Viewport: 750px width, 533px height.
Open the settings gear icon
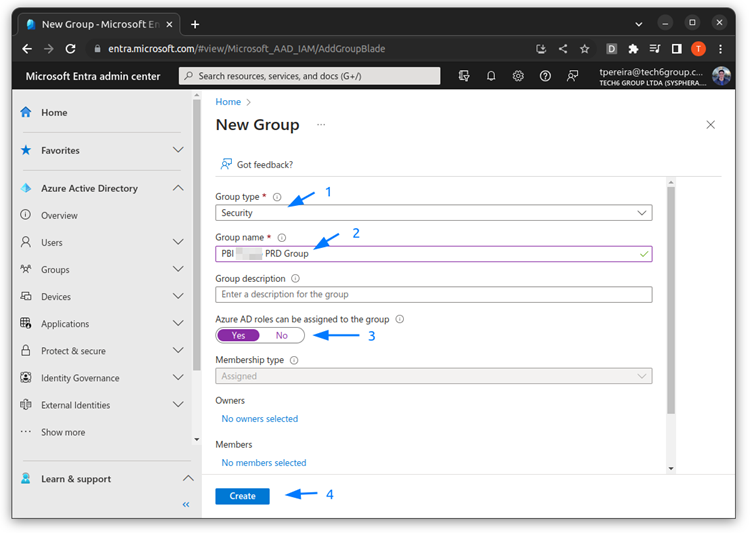tap(518, 76)
